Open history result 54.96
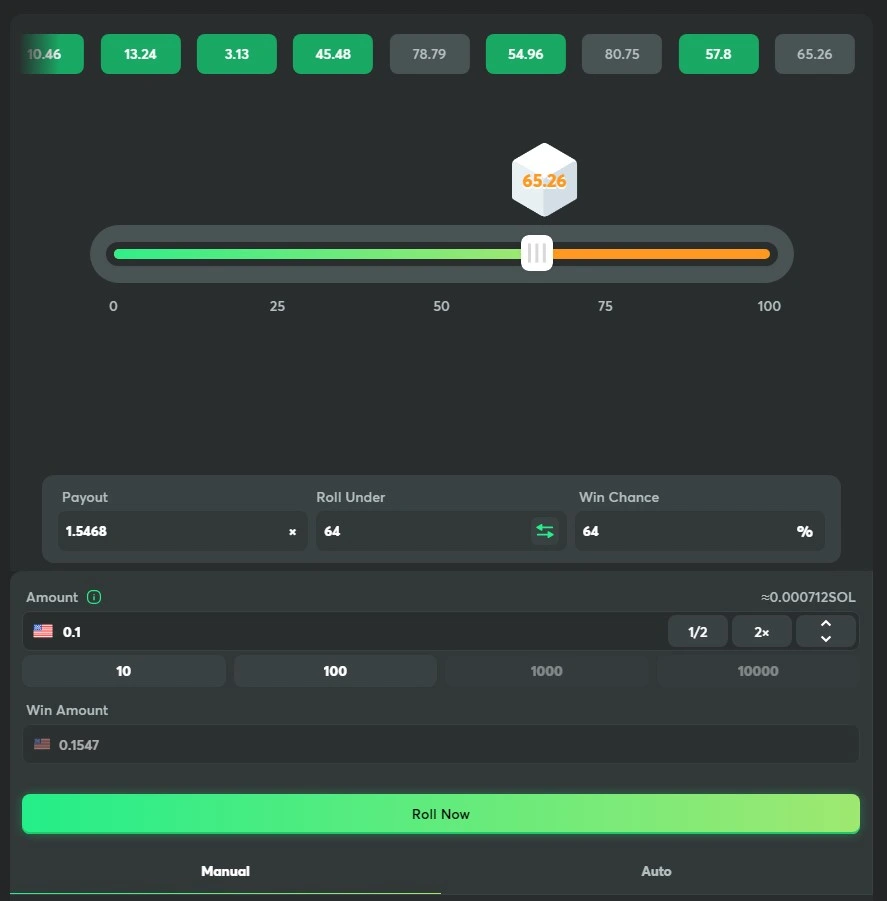This screenshot has width=887, height=901. [526, 54]
